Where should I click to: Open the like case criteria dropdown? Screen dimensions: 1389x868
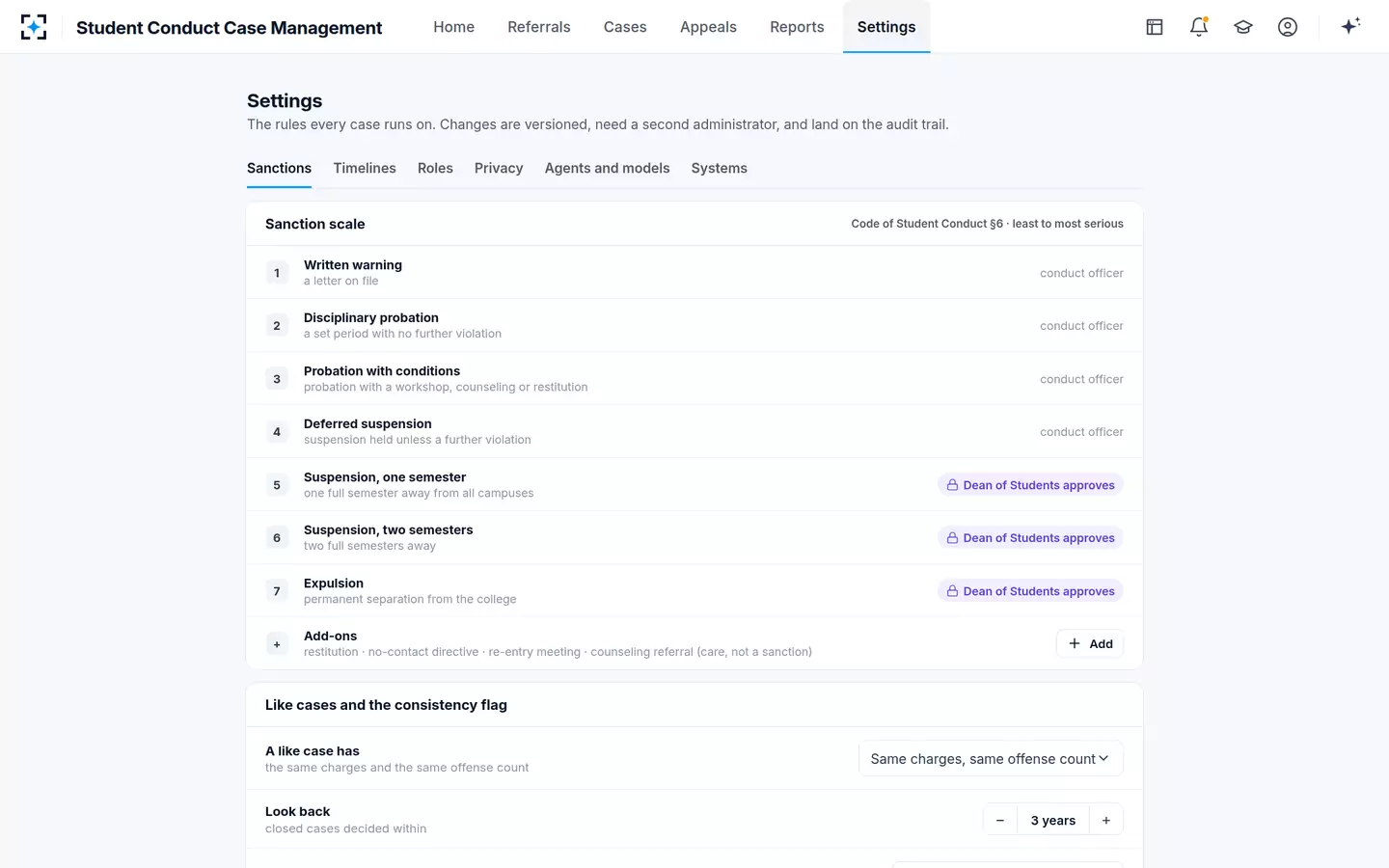point(991,759)
